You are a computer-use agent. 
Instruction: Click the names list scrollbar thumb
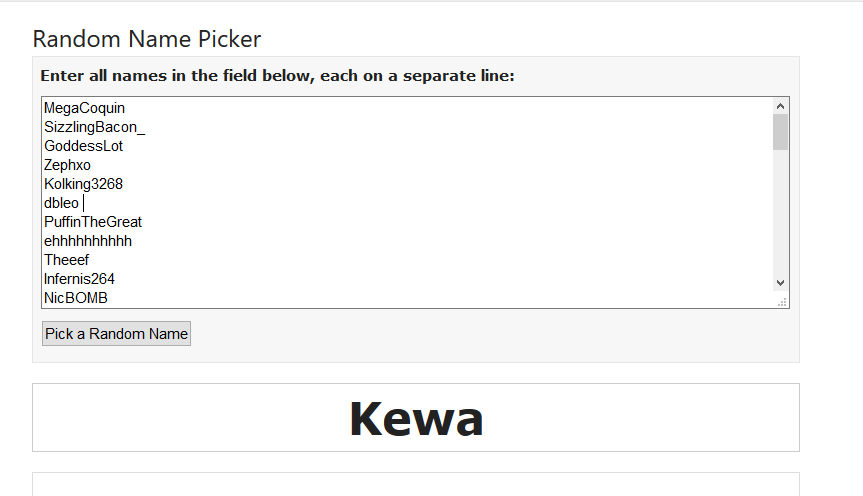[781, 132]
